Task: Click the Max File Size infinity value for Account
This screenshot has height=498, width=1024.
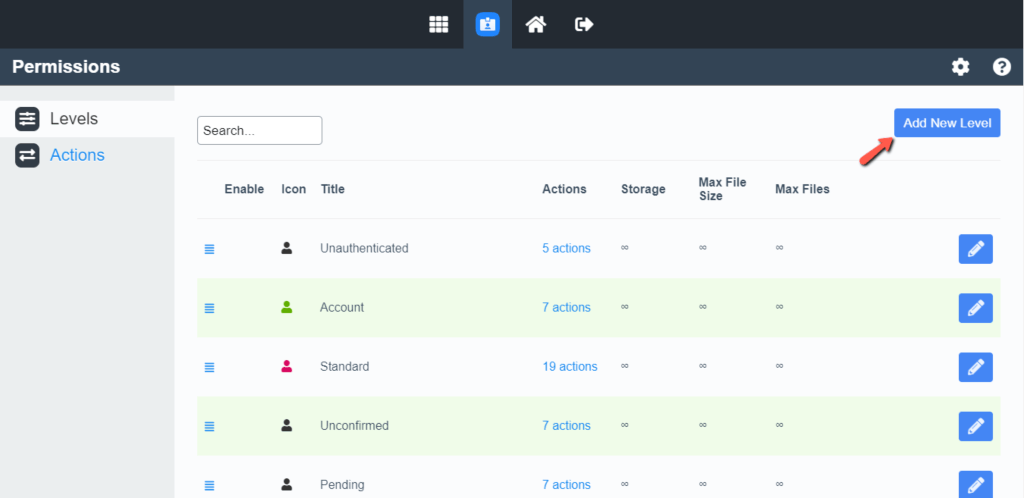Action: click(x=703, y=307)
